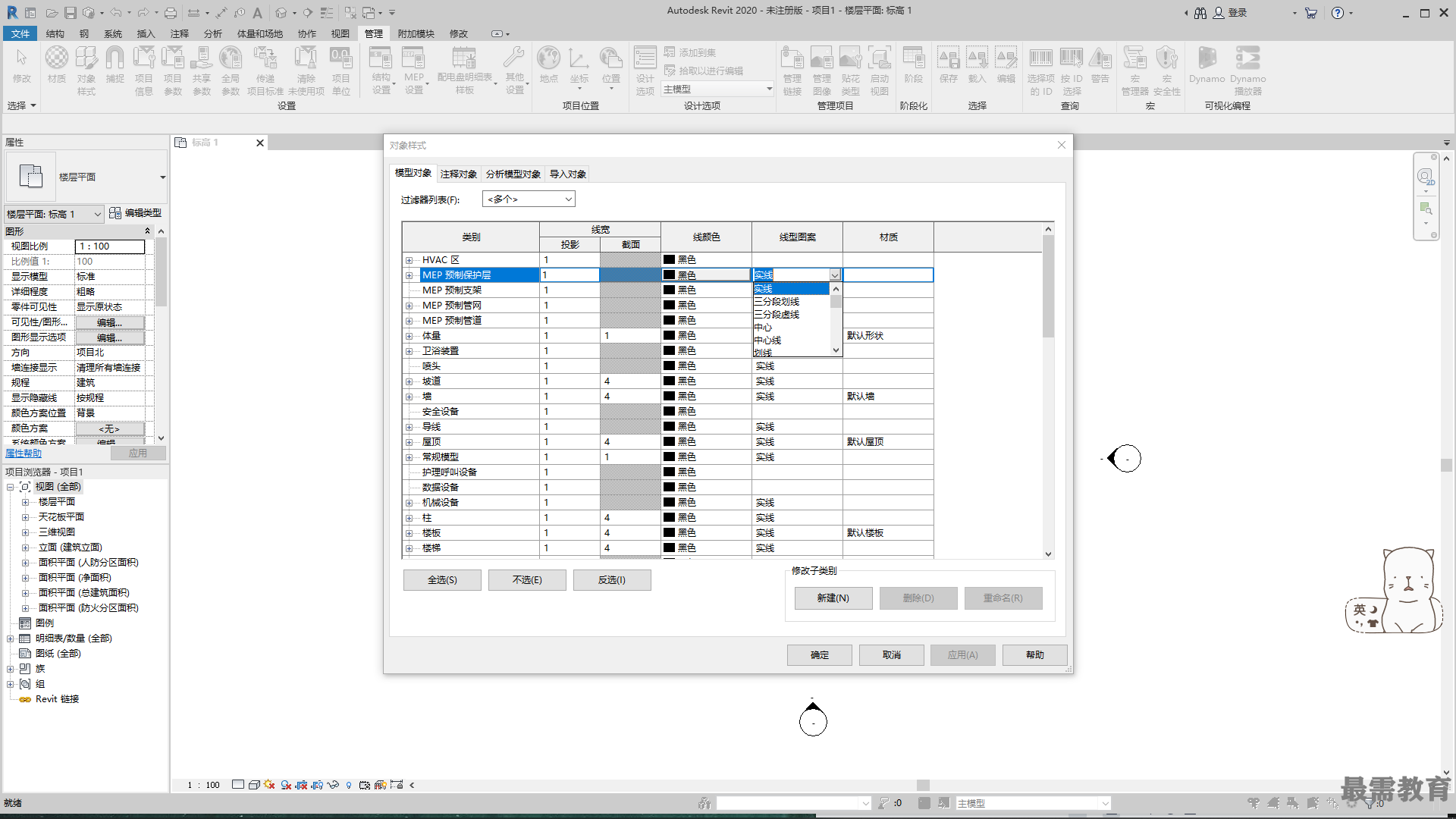Click the 默认墙 material cell

[x=888, y=397]
